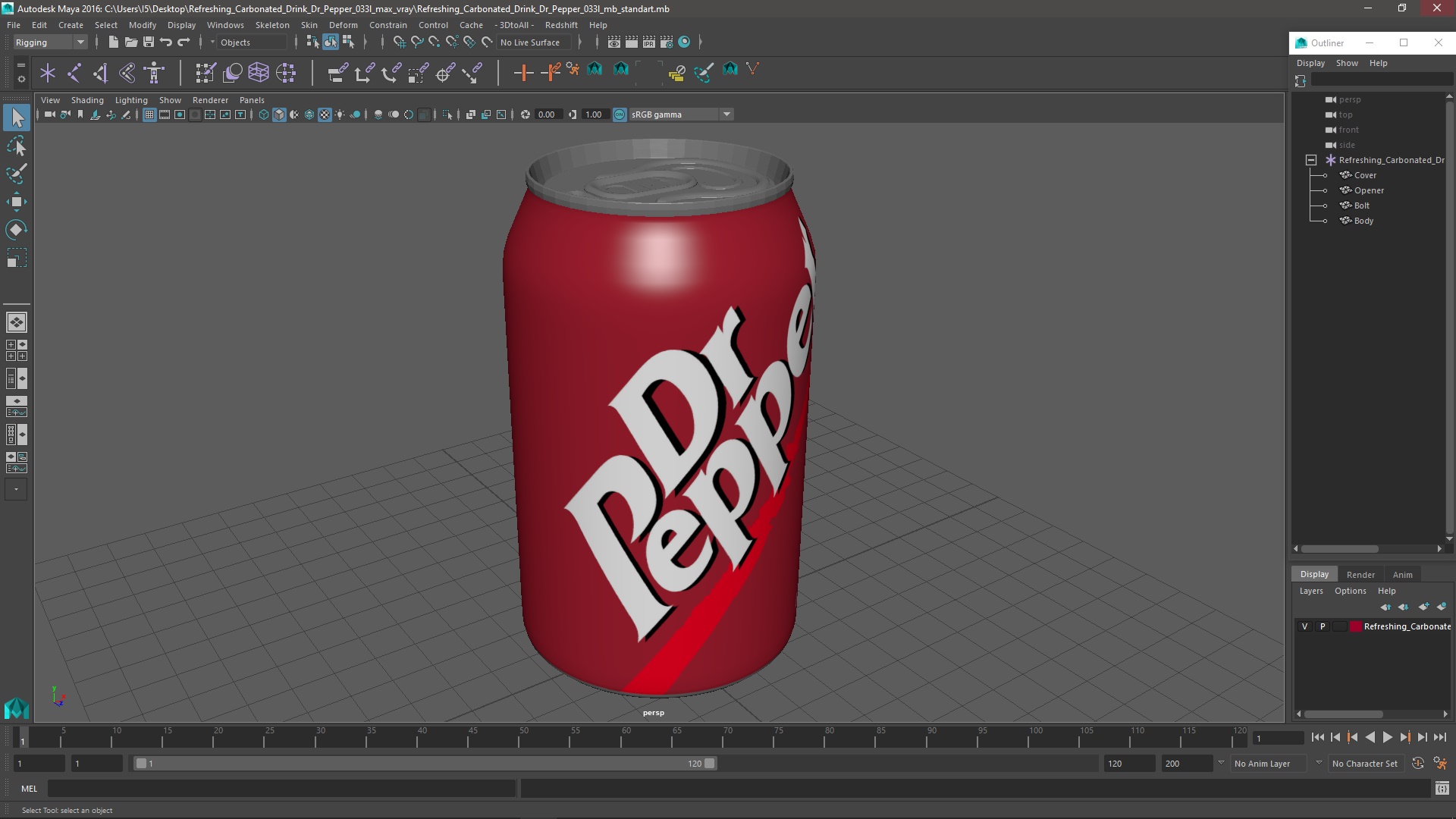Open layer editor Layers menu
This screenshot has width=1456, height=819.
1310,591
